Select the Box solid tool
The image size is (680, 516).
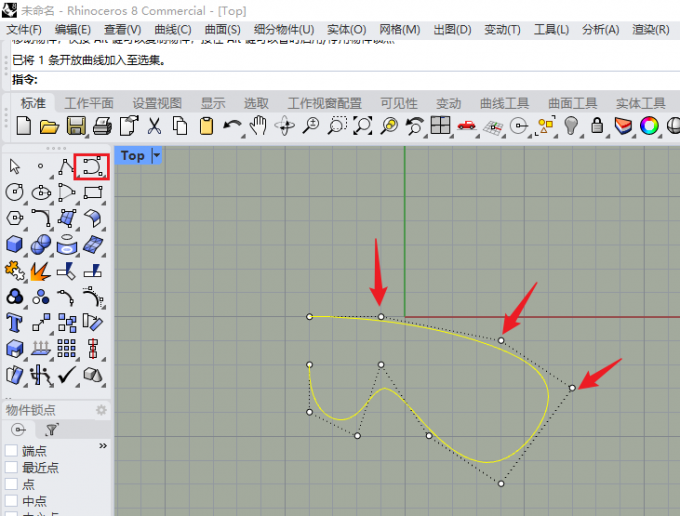pos(15,244)
